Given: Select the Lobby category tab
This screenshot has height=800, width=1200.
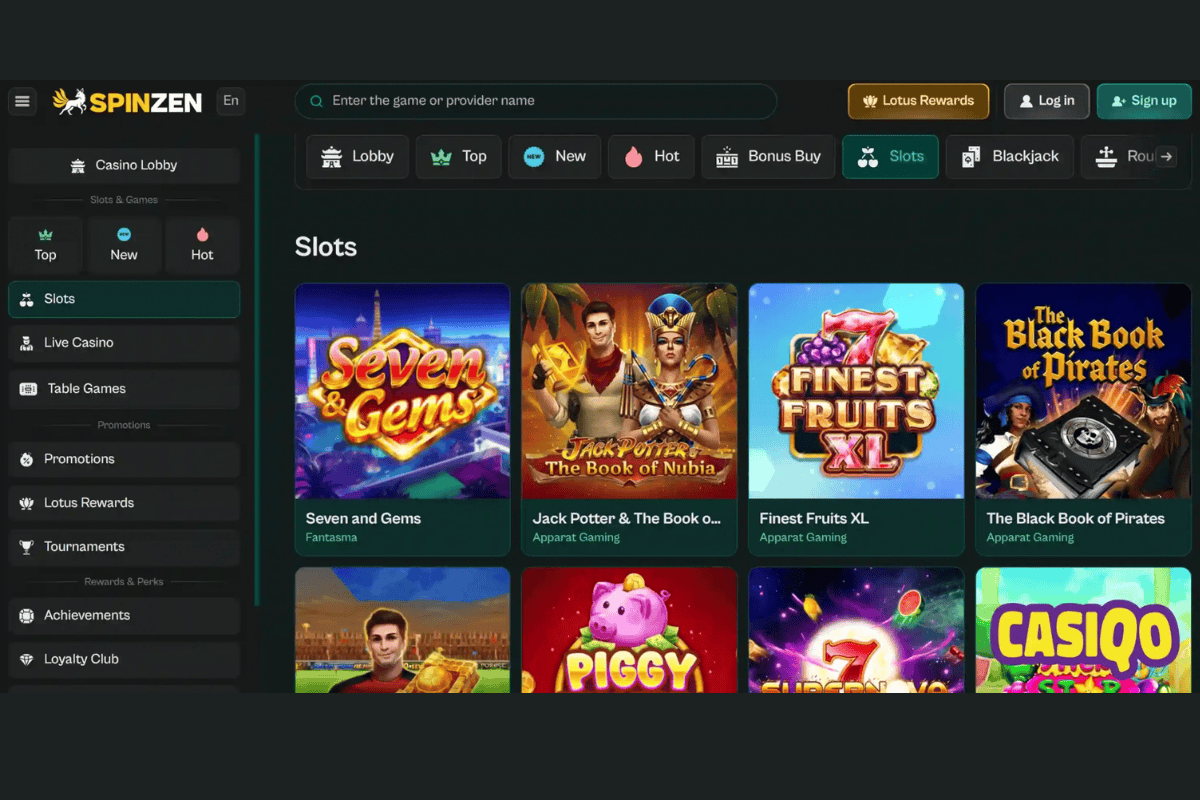Looking at the screenshot, I should coord(357,157).
